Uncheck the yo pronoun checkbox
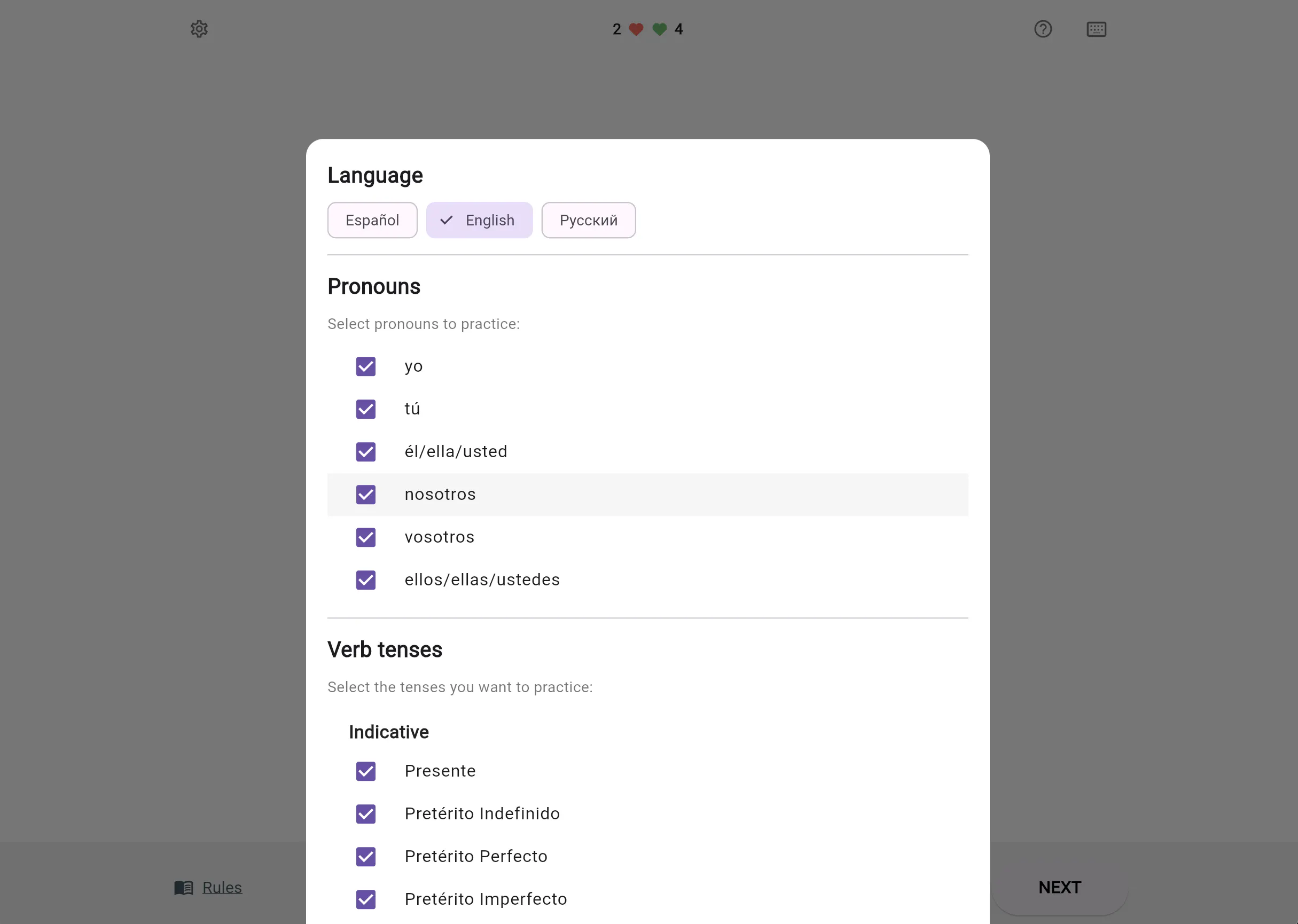 (x=366, y=366)
